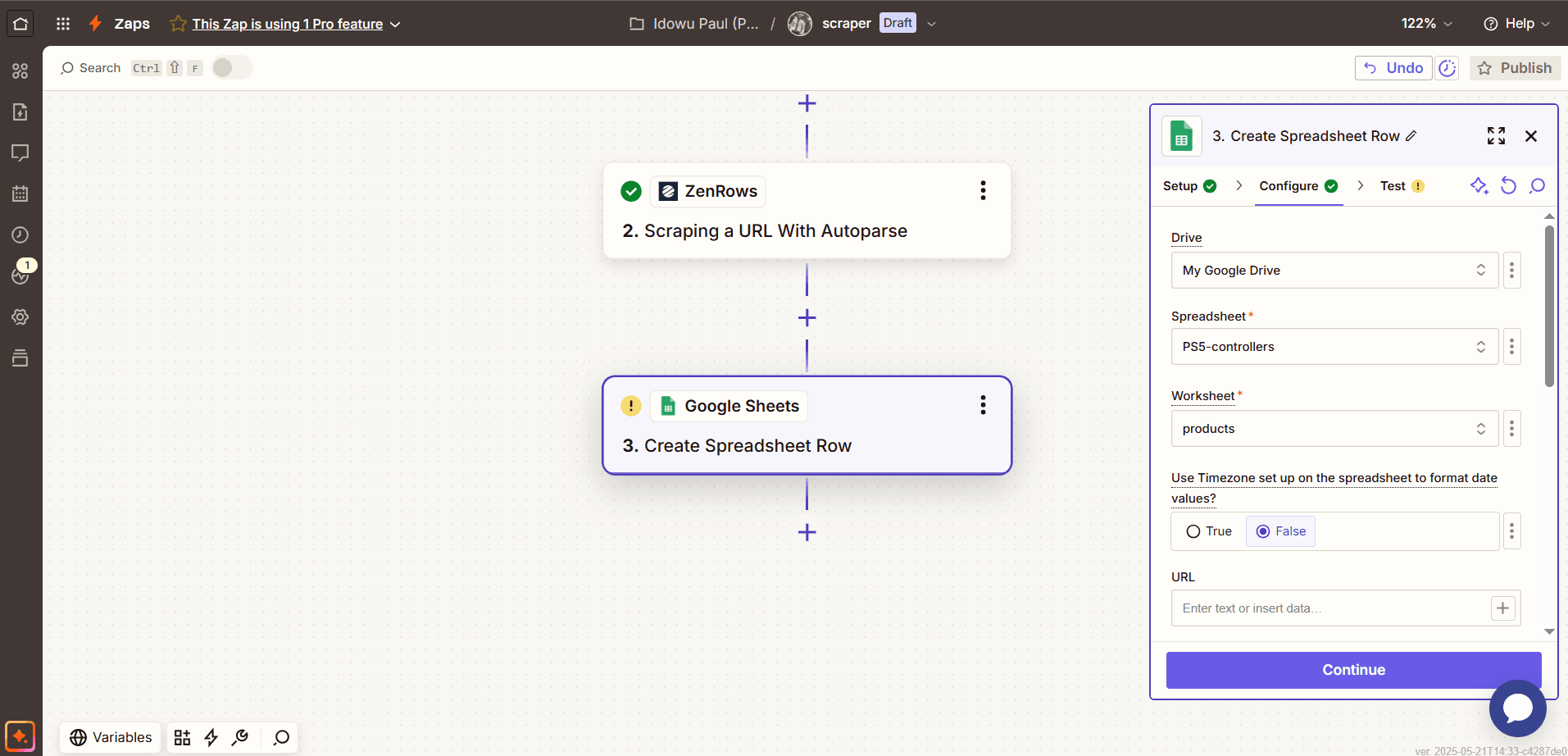The image size is (1568, 756).
Task: Open This Zap is using 1 Pro feature link
Action: (288, 25)
